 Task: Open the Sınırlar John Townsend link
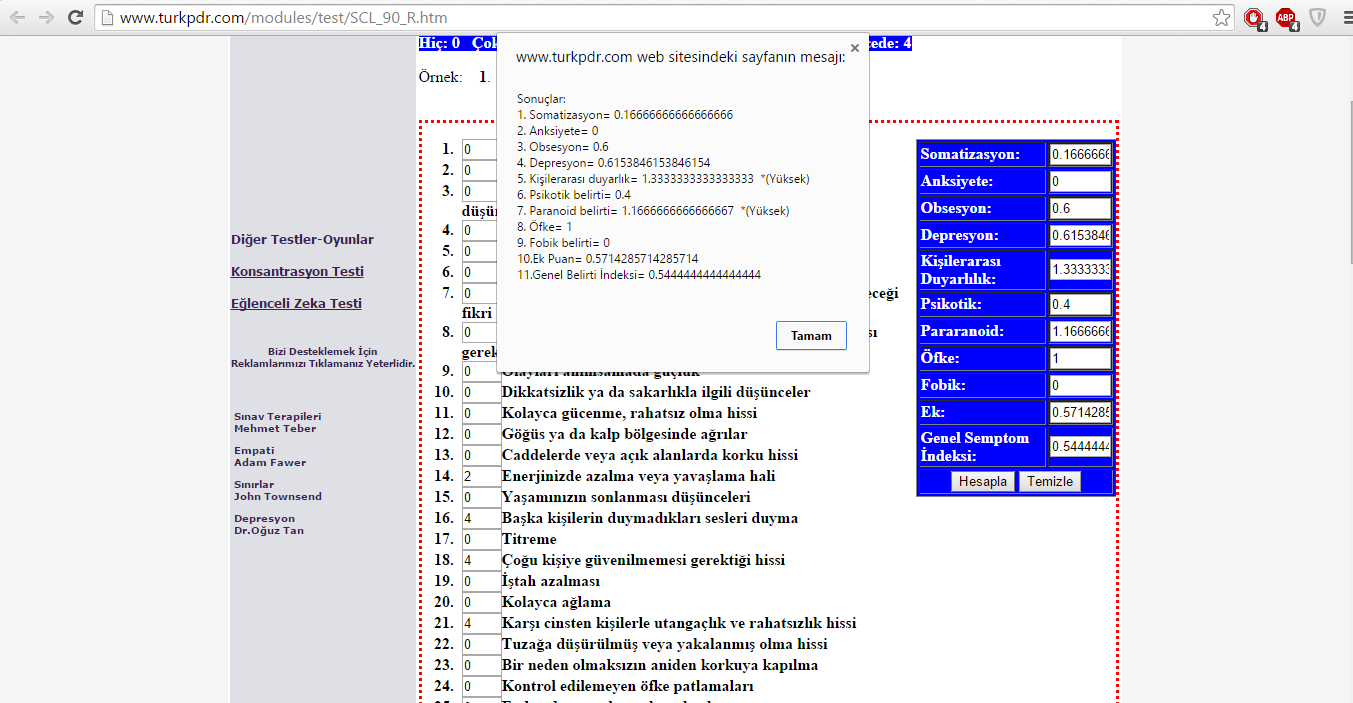[277, 490]
